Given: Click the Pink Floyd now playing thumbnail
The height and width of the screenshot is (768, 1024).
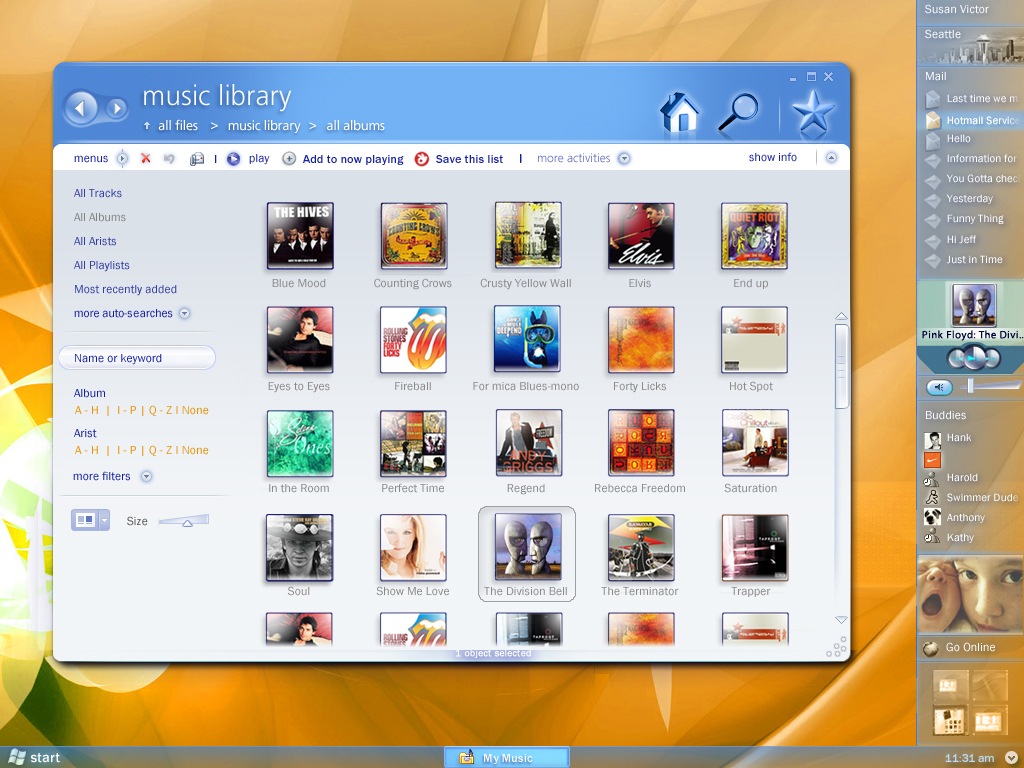Looking at the screenshot, I should point(974,305).
